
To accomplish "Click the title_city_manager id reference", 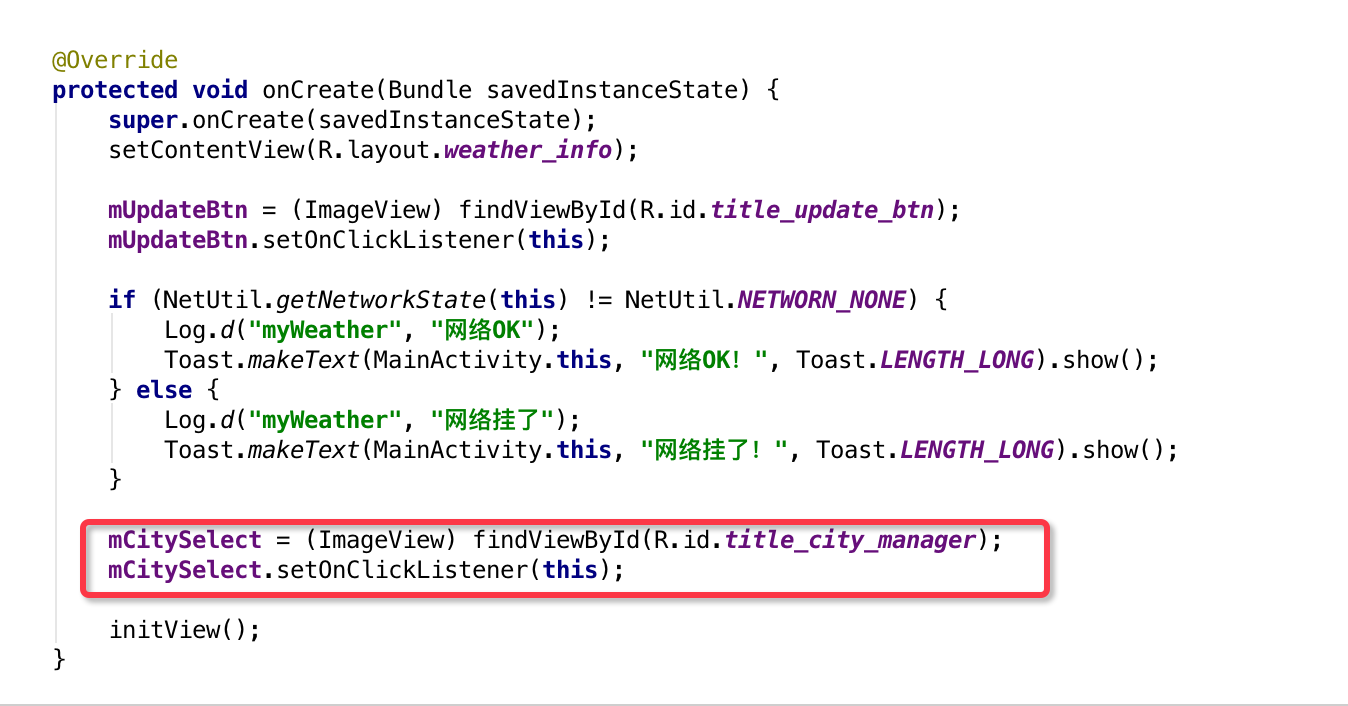I will [x=849, y=540].
